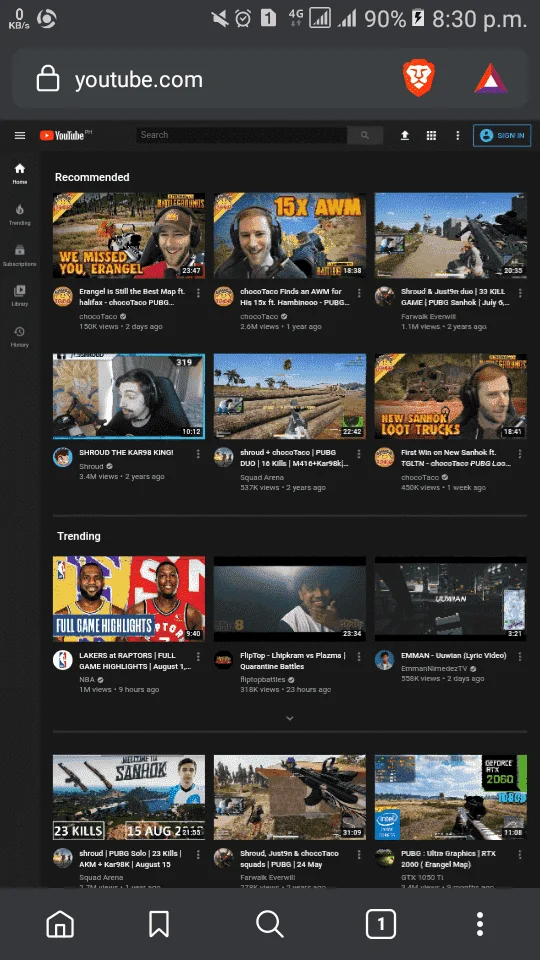Open title 'Shroud, Just9n & chocoTaco squads'

click(x=289, y=858)
